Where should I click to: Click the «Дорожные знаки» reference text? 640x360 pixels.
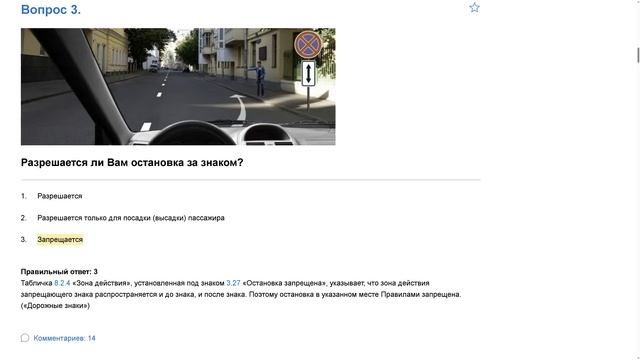click(55, 305)
